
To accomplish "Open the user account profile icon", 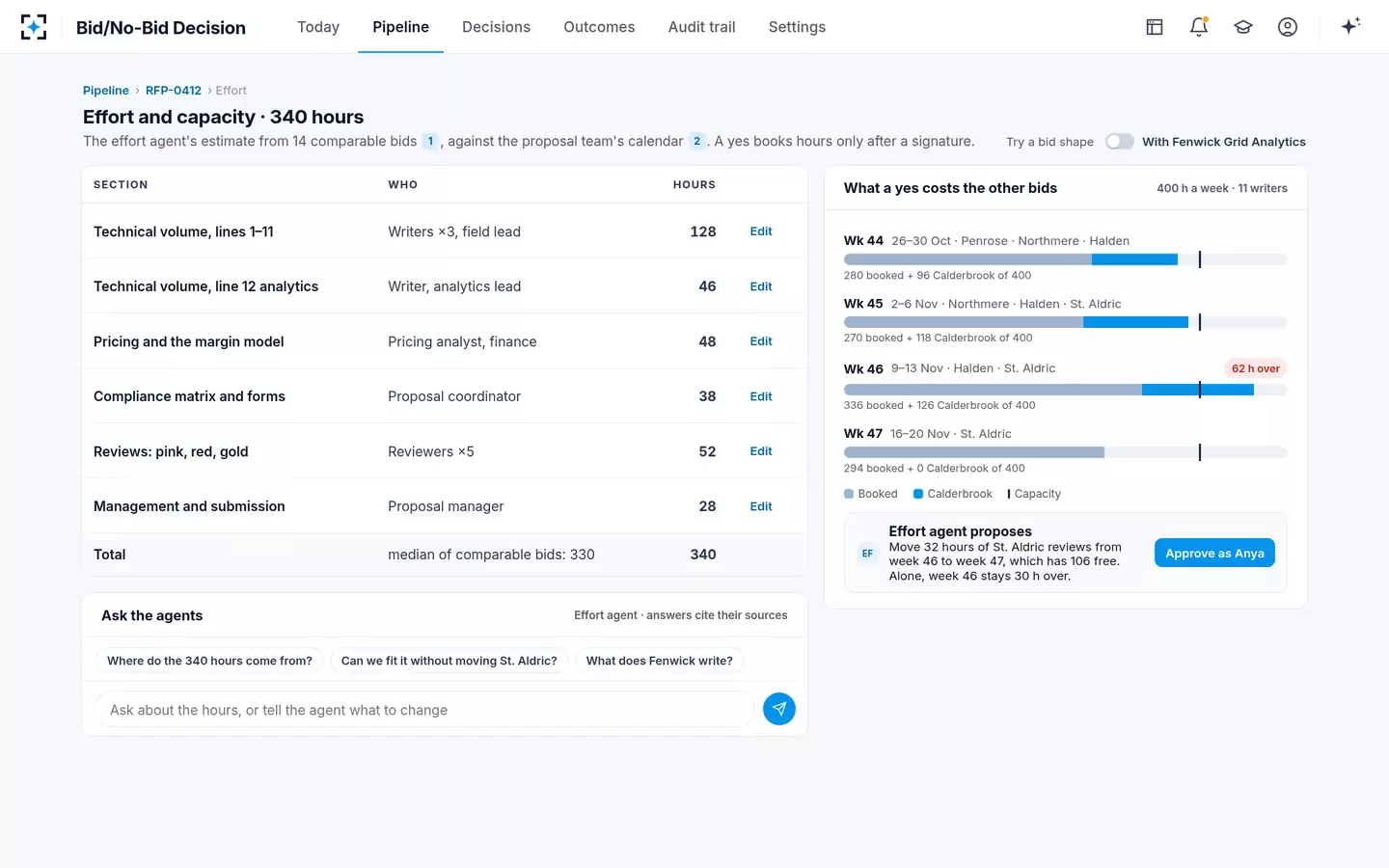I will [1288, 27].
